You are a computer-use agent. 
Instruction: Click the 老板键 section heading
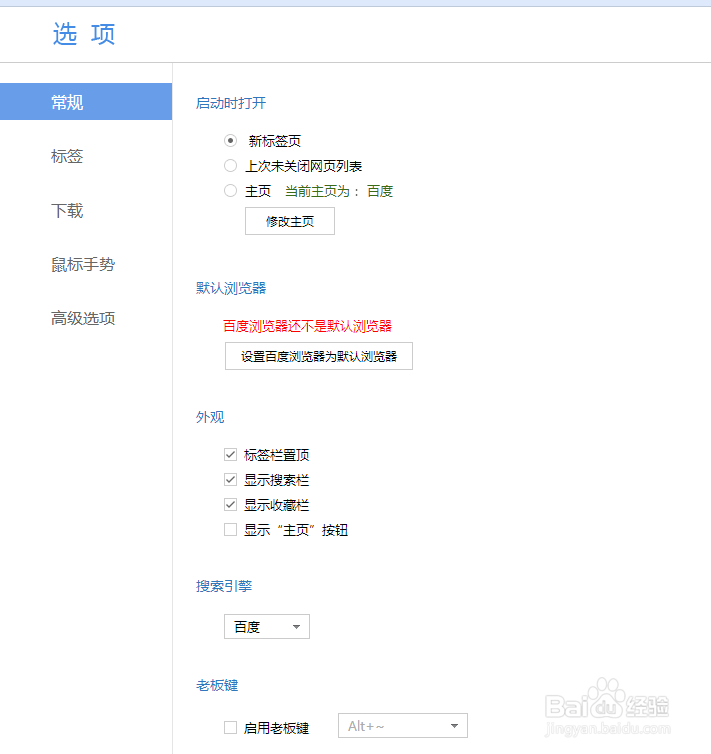point(217,685)
